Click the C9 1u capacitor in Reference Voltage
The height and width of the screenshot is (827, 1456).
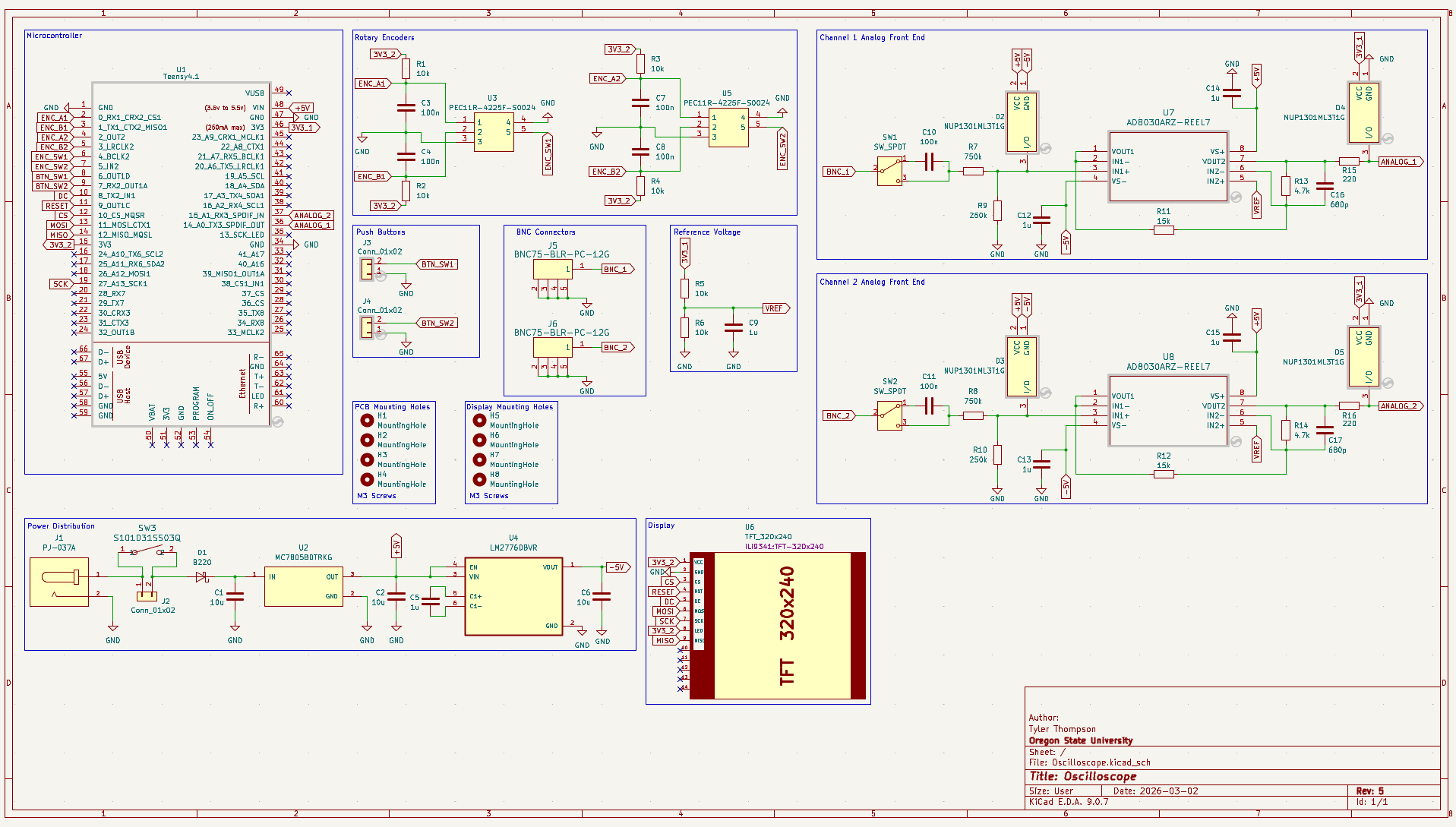pyautogui.click(x=733, y=328)
